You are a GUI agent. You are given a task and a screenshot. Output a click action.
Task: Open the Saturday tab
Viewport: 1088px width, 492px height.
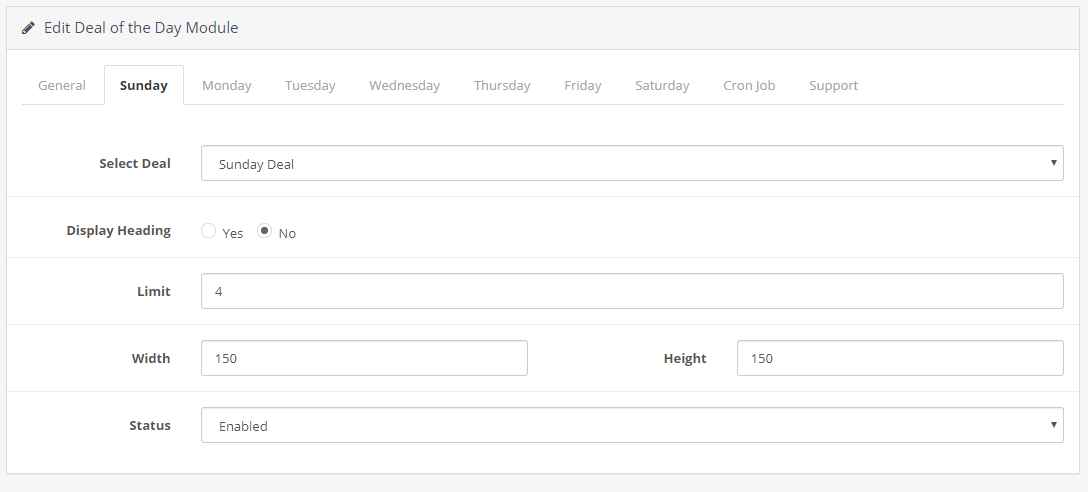[x=663, y=85]
